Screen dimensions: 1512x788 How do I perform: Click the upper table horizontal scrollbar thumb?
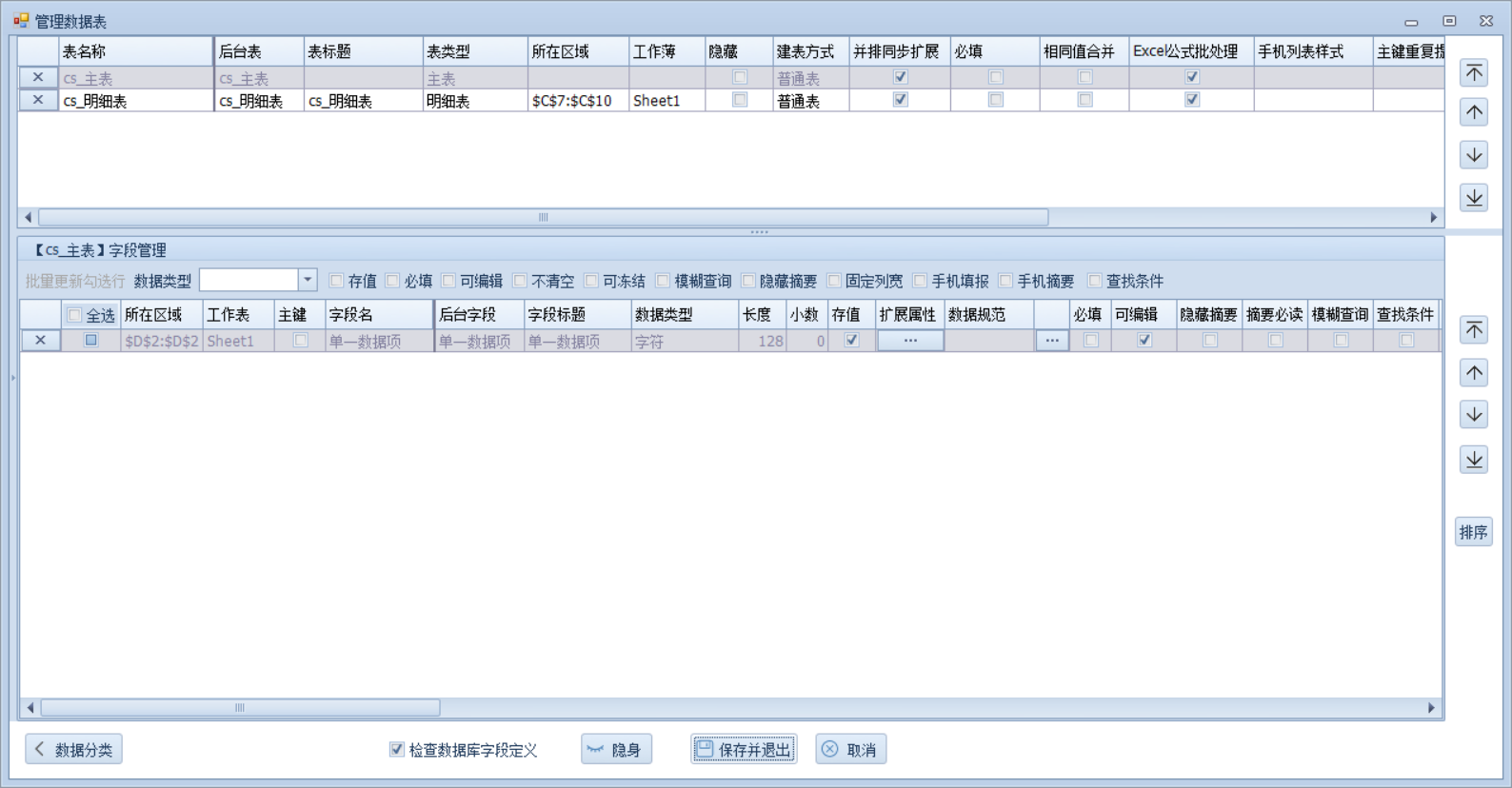click(x=543, y=218)
